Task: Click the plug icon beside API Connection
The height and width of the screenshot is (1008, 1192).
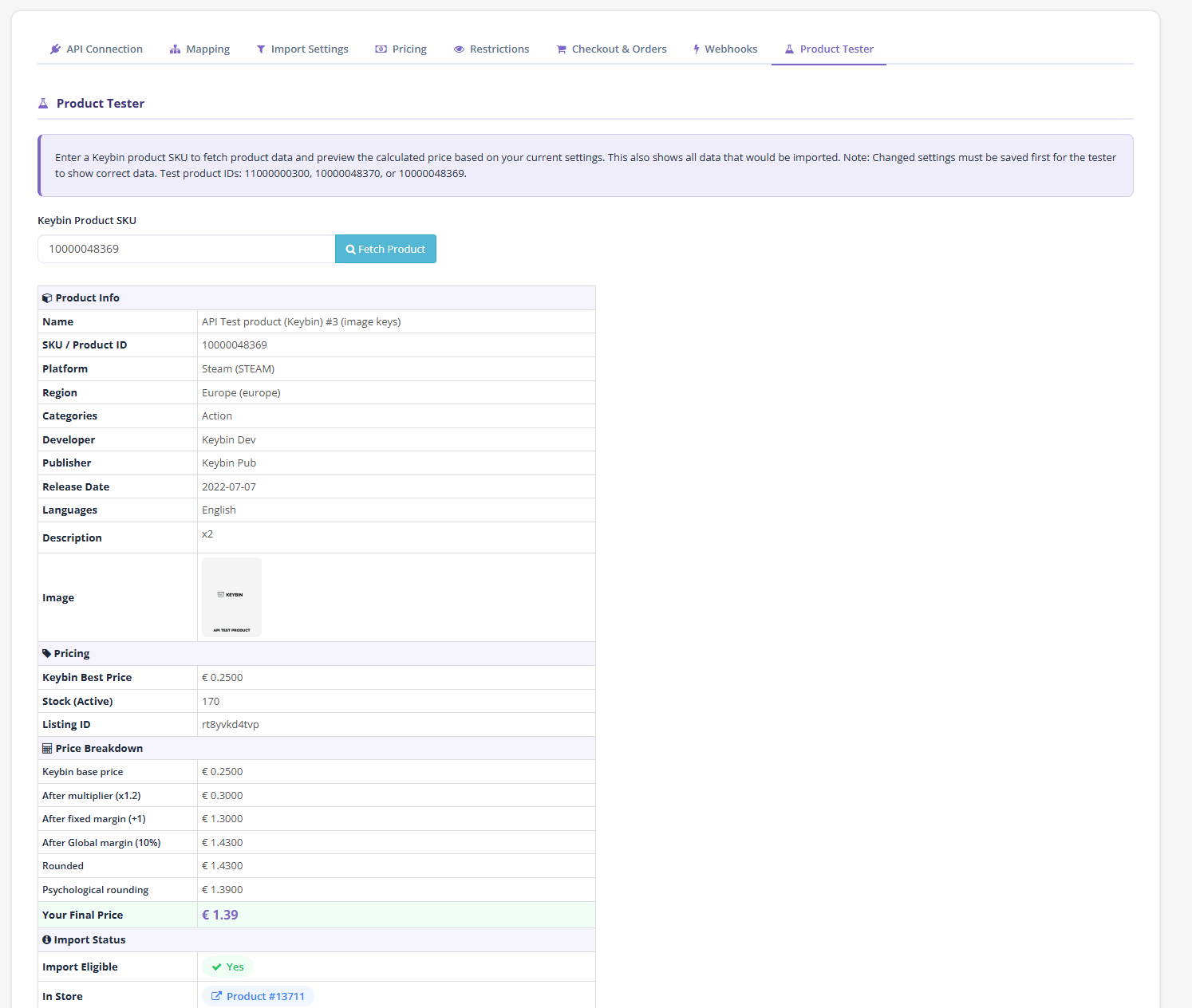Action: pos(55,49)
